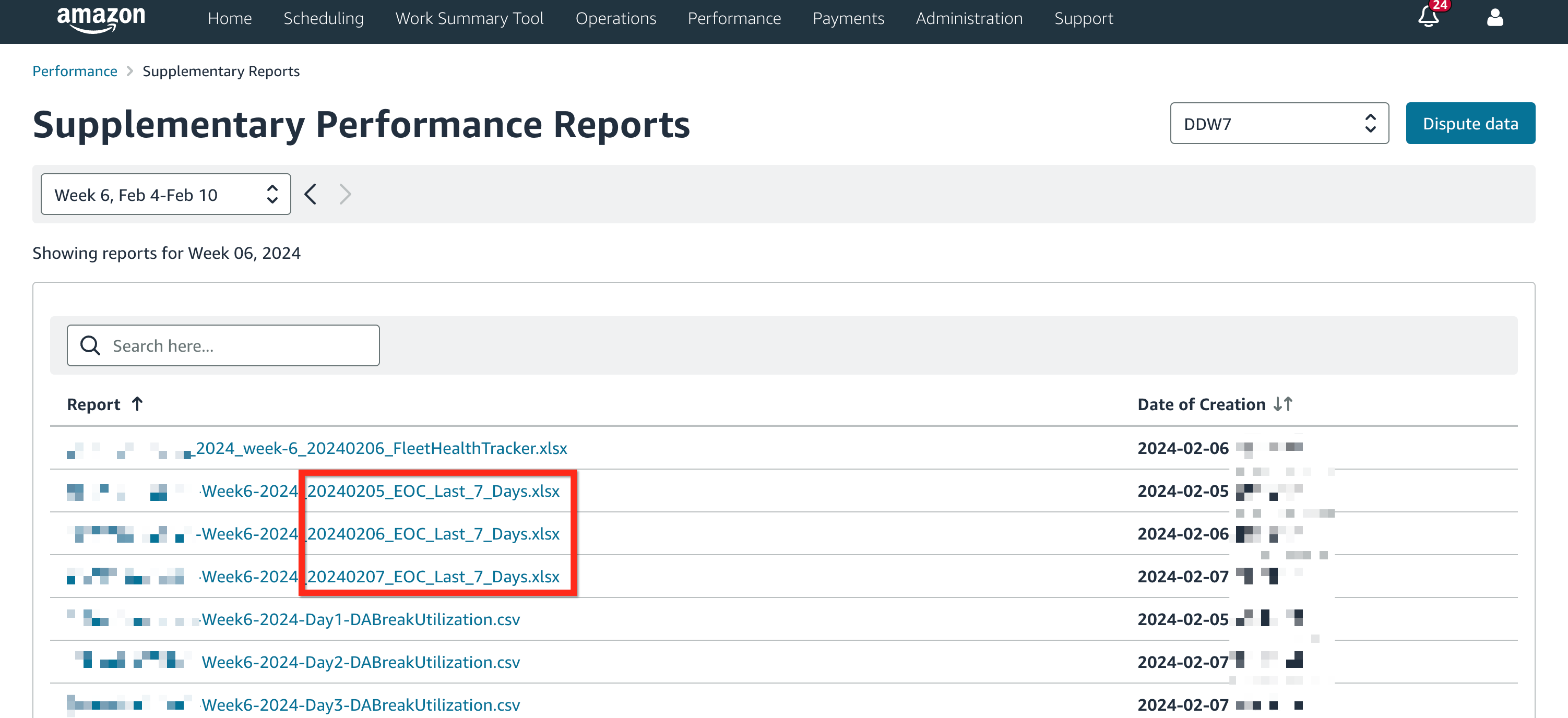Screen dimensions: 1568x718
Task: Click the Amazon logo
Action: click(101, 18)
